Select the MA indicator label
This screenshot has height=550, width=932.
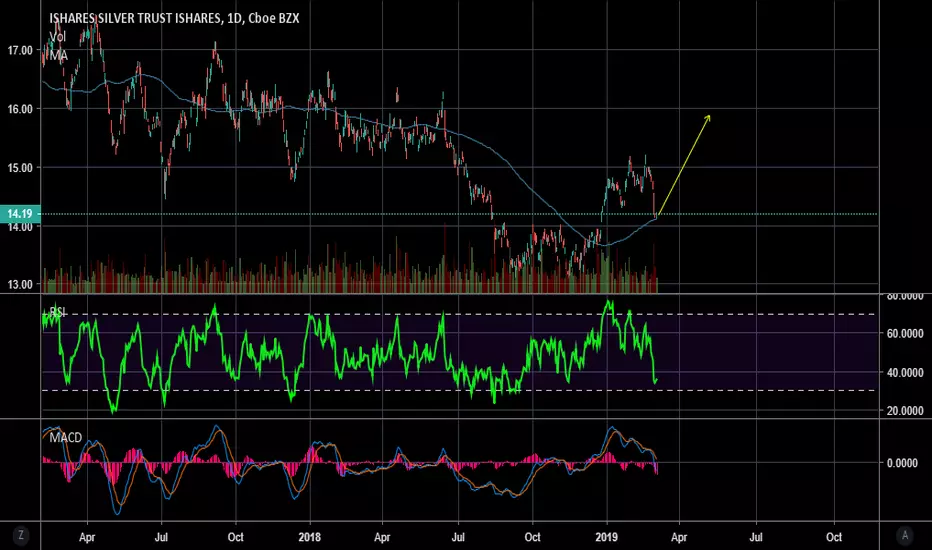click(59, 56)
